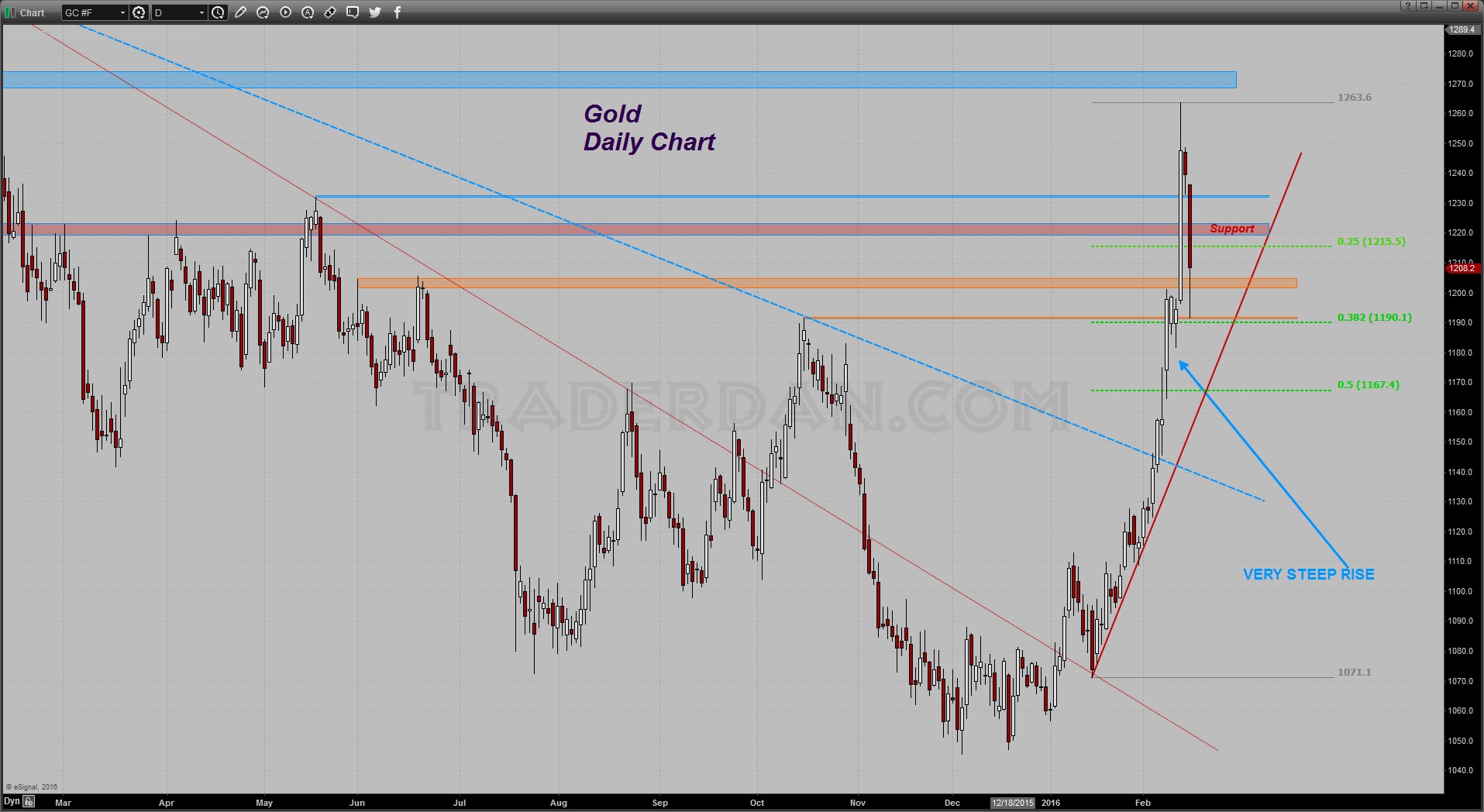Select the blue resistance zone rectangle near 1270

tap(619, 80)
